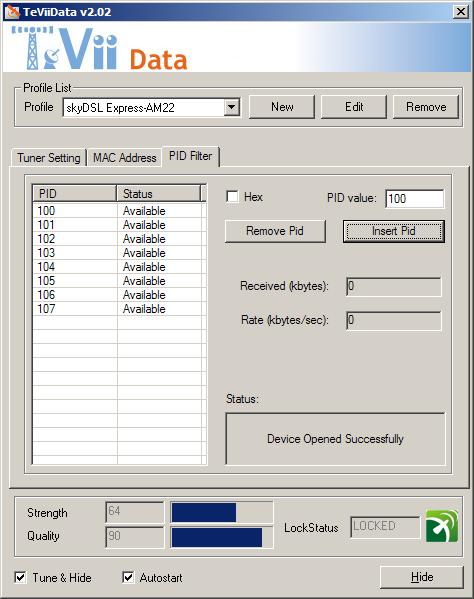
Task: Click Available status of PID 100
Action: click(x=144, y=210)
